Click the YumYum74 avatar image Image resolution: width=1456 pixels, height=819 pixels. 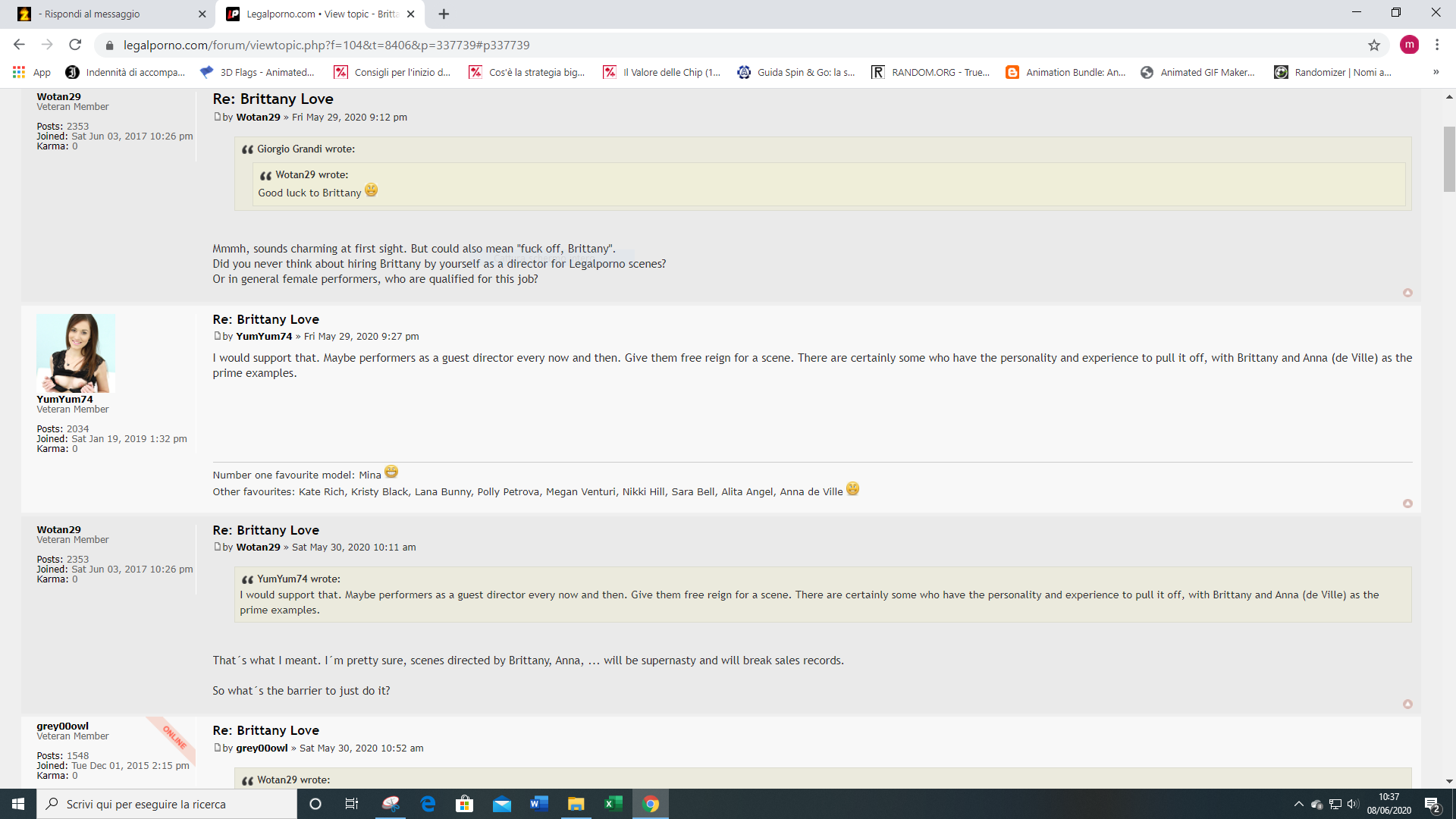(76, 353)
